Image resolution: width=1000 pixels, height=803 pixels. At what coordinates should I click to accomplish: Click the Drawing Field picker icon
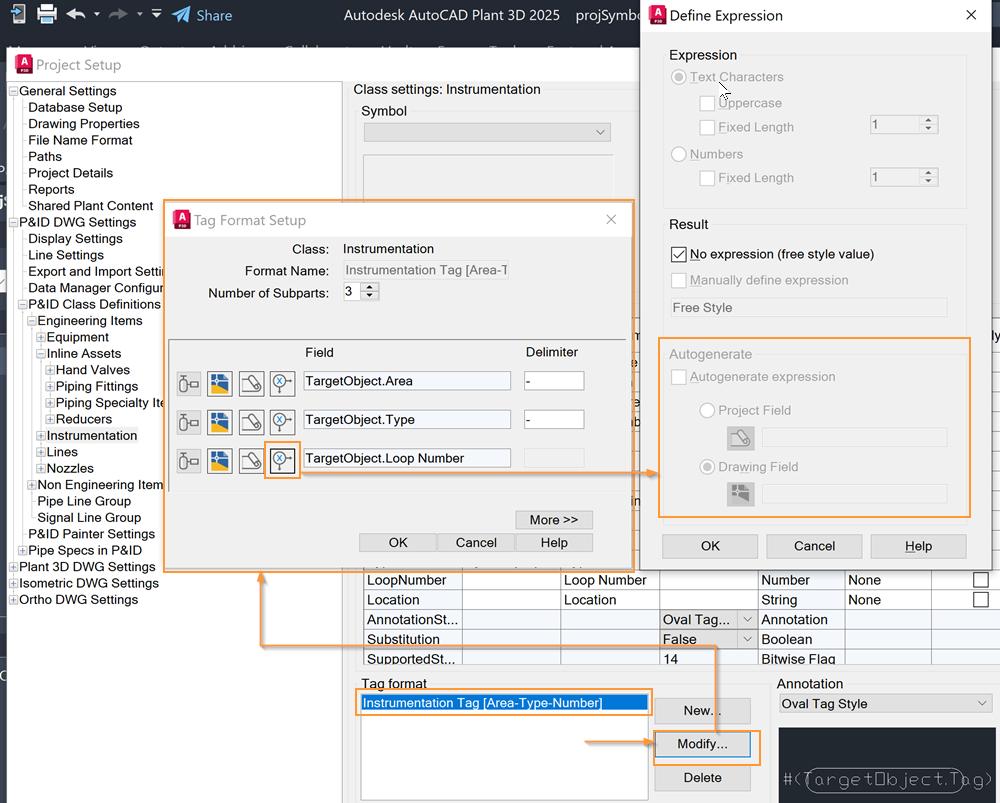click(x=740, y=494)
